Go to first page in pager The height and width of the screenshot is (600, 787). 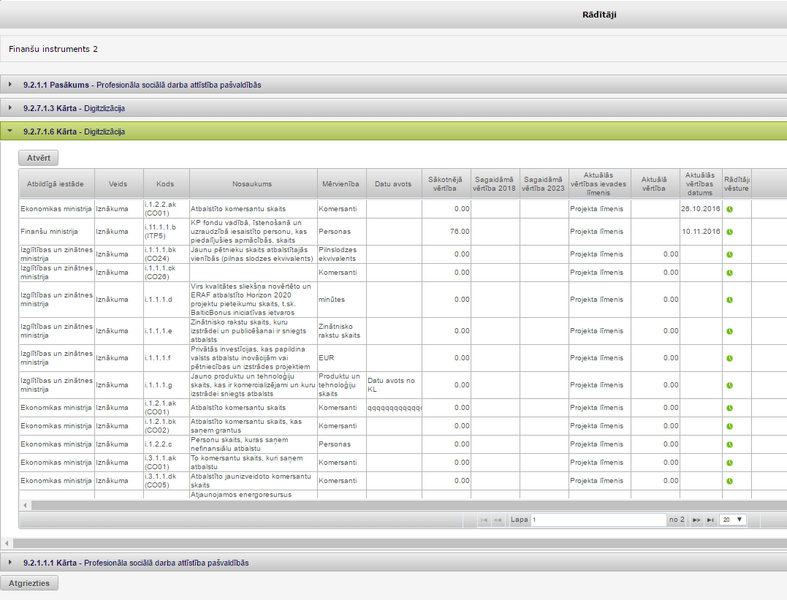pos(484,520)
